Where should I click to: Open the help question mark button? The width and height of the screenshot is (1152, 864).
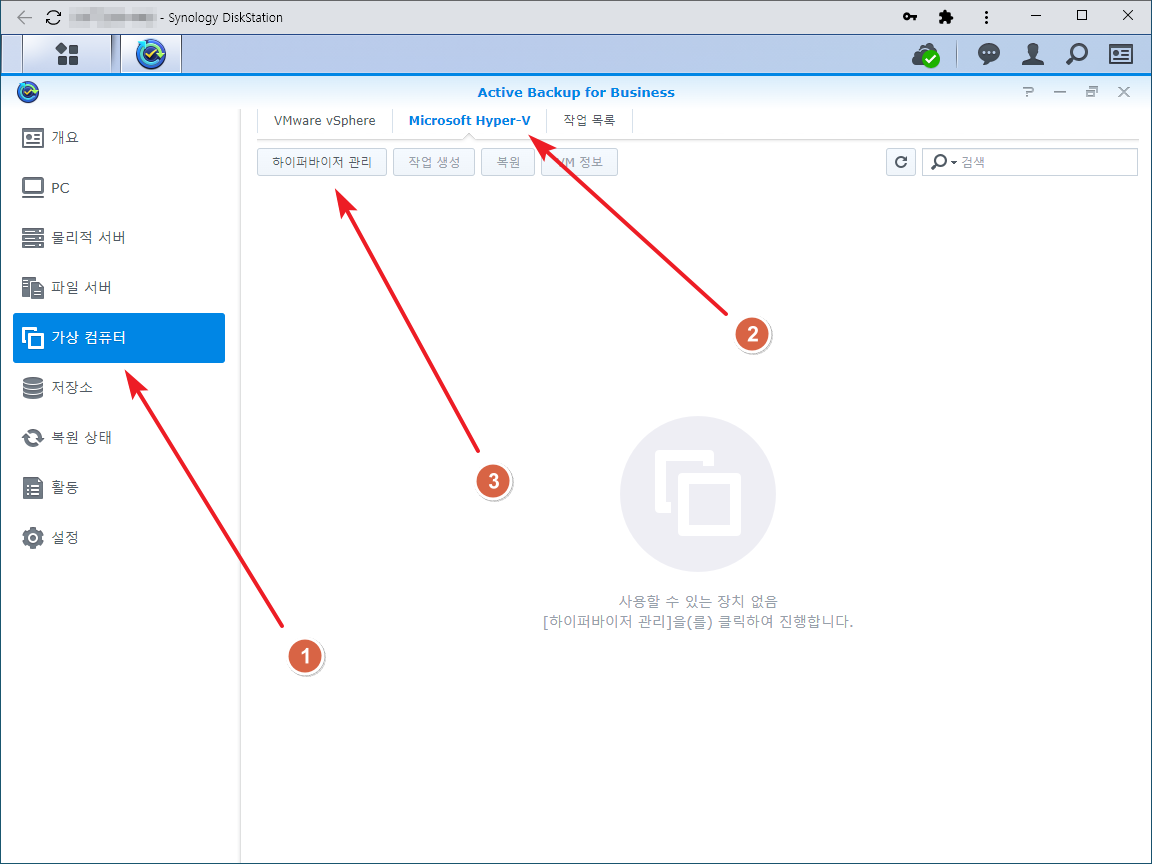pos(1028,92)
